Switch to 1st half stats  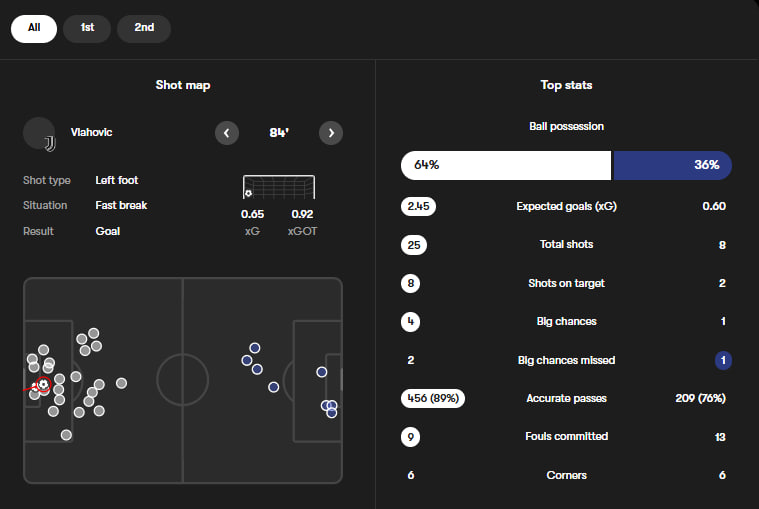pos(87,28)
